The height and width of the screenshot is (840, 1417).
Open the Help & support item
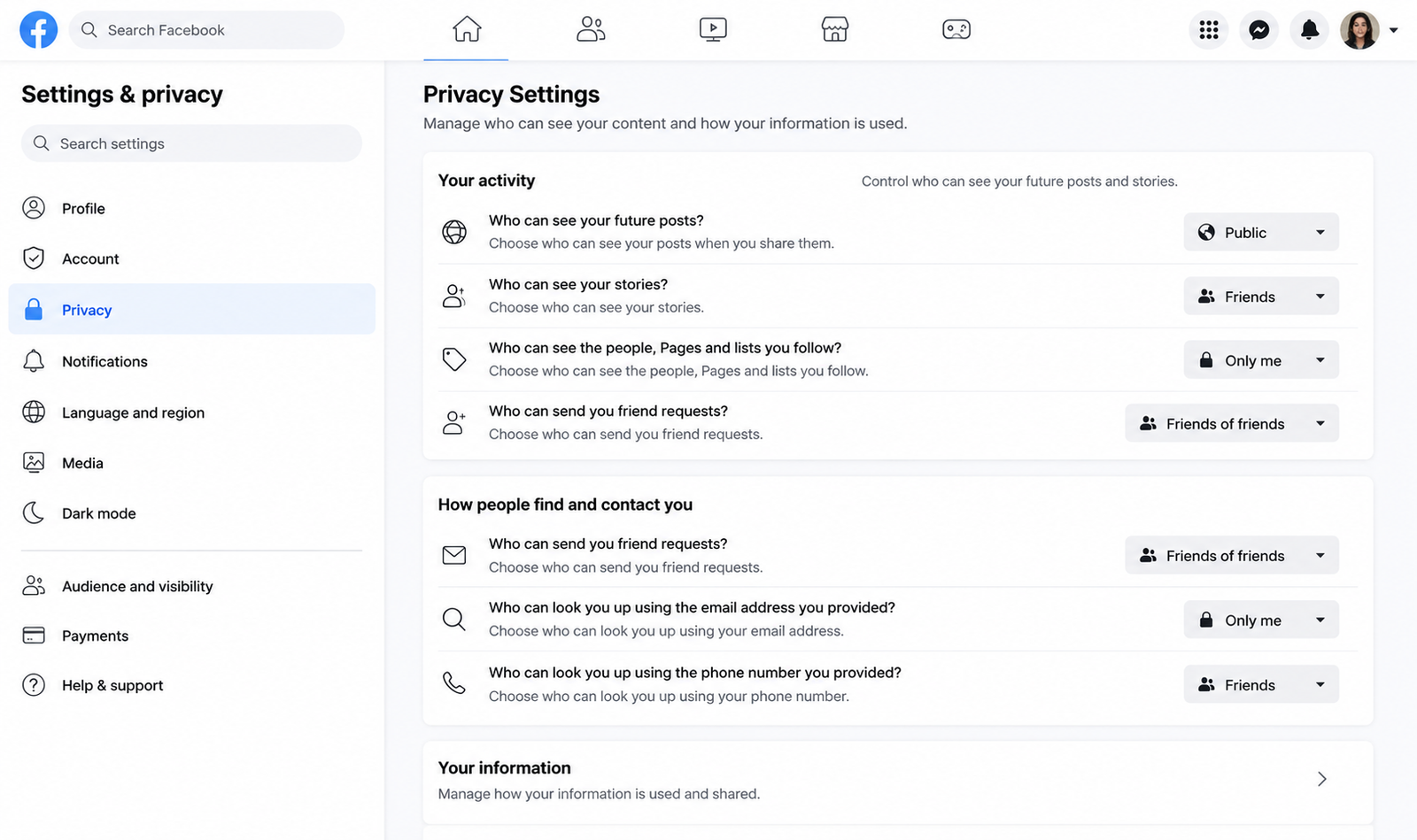[x=191, y=685]
